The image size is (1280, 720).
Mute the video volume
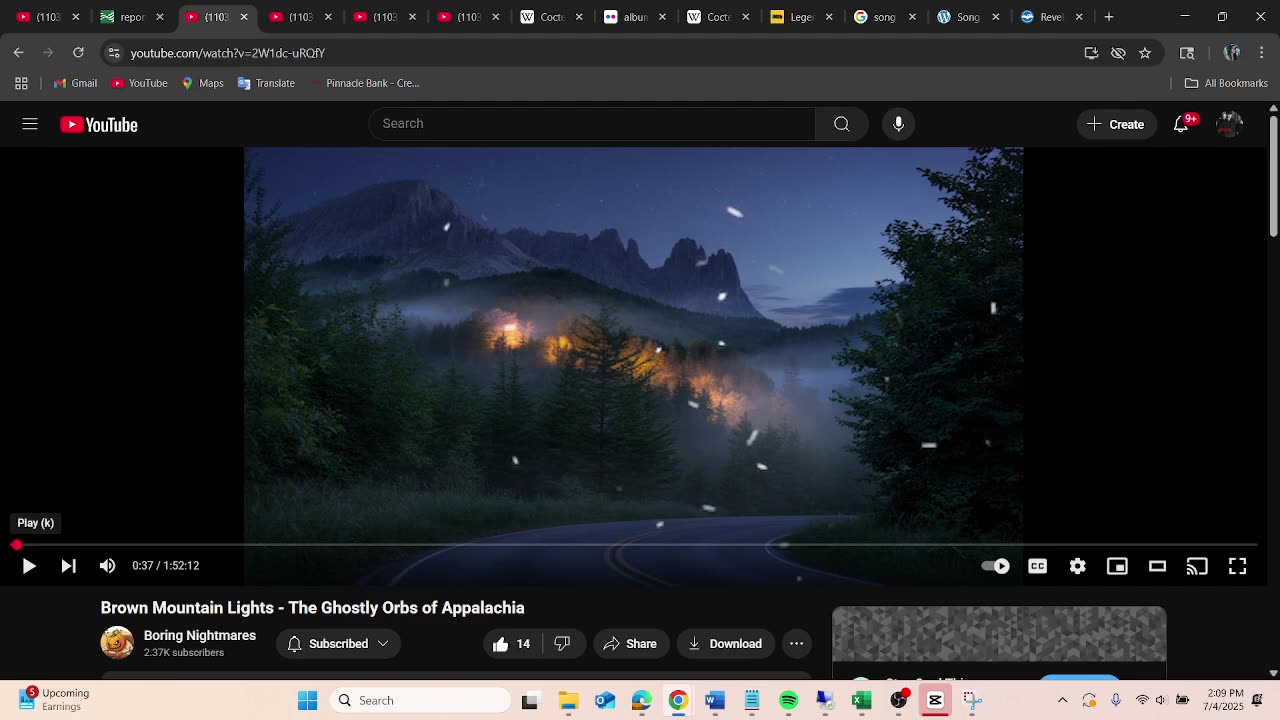click(x=108, y=566)
